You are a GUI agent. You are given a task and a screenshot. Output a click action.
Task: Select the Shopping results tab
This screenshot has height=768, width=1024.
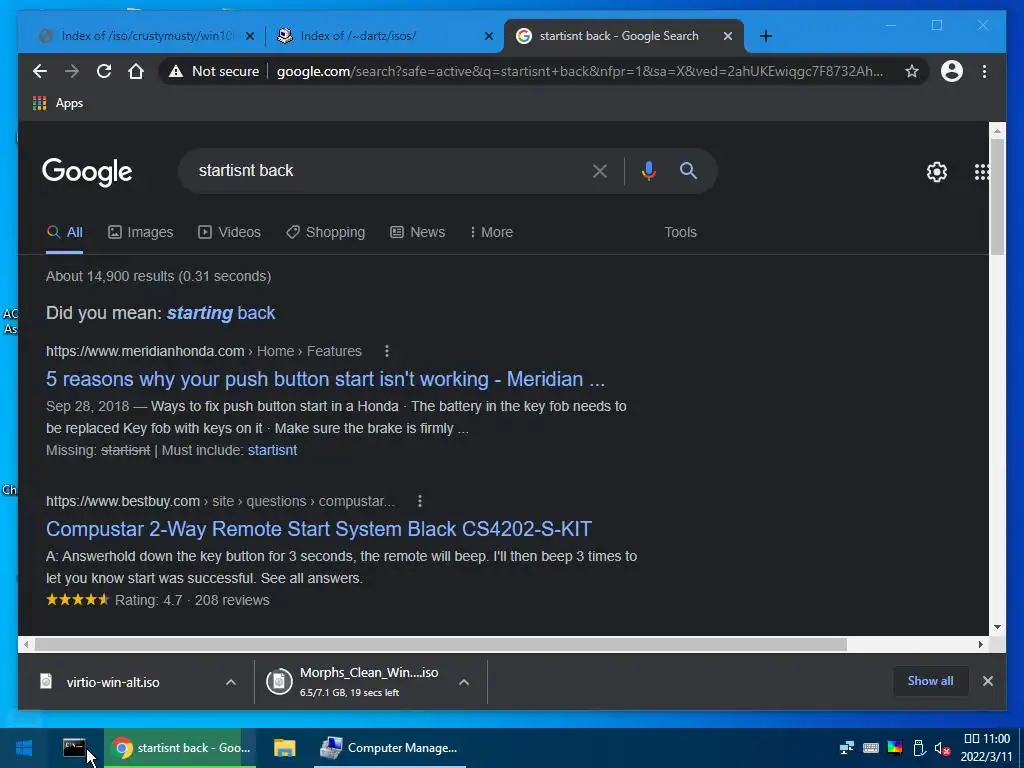pos(325,232)
